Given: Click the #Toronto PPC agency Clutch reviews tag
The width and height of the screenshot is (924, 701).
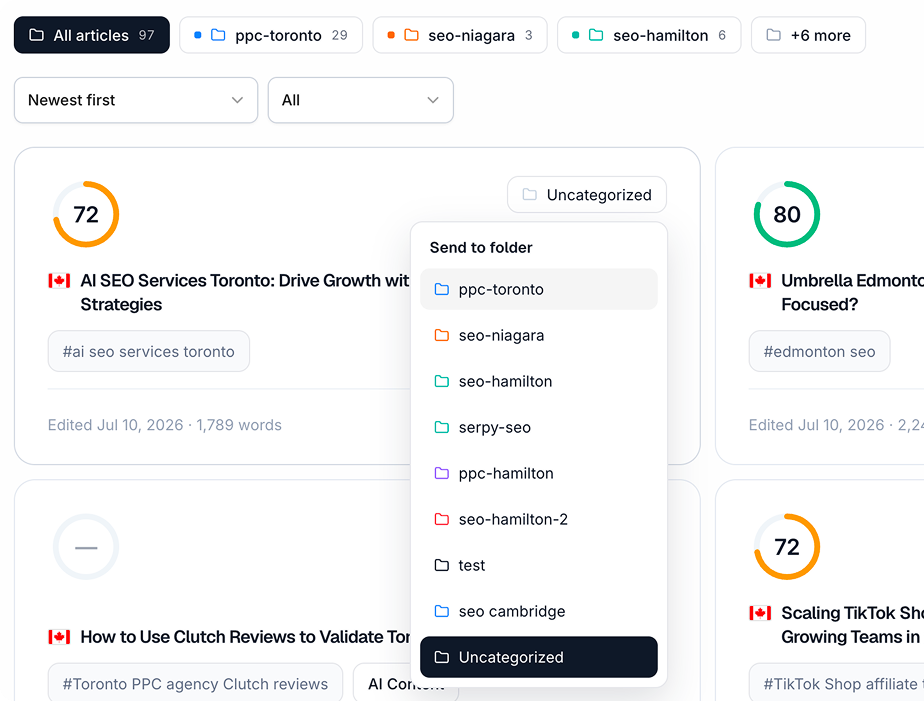Looking at the screenshot, I should pyautogui.click(x=195, y=683).
